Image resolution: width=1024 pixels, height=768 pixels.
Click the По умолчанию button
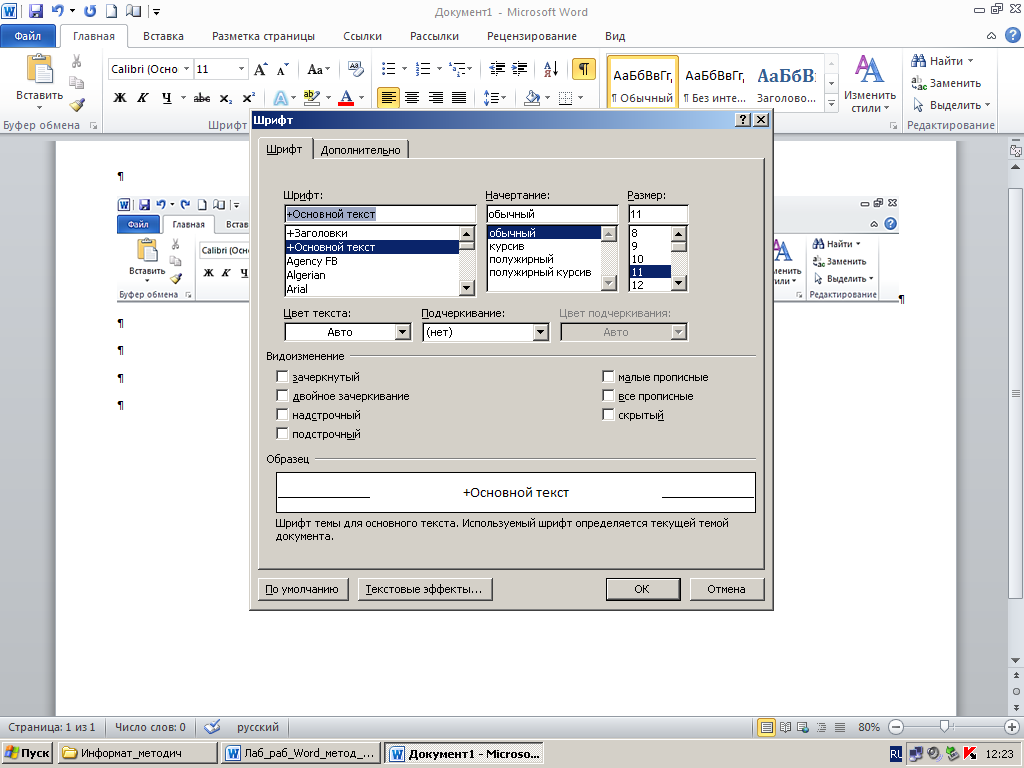click(302, 589)
